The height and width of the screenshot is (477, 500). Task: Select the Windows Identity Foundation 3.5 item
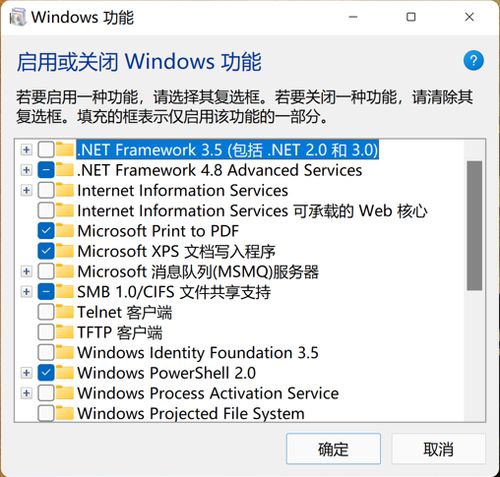[198, 353]
